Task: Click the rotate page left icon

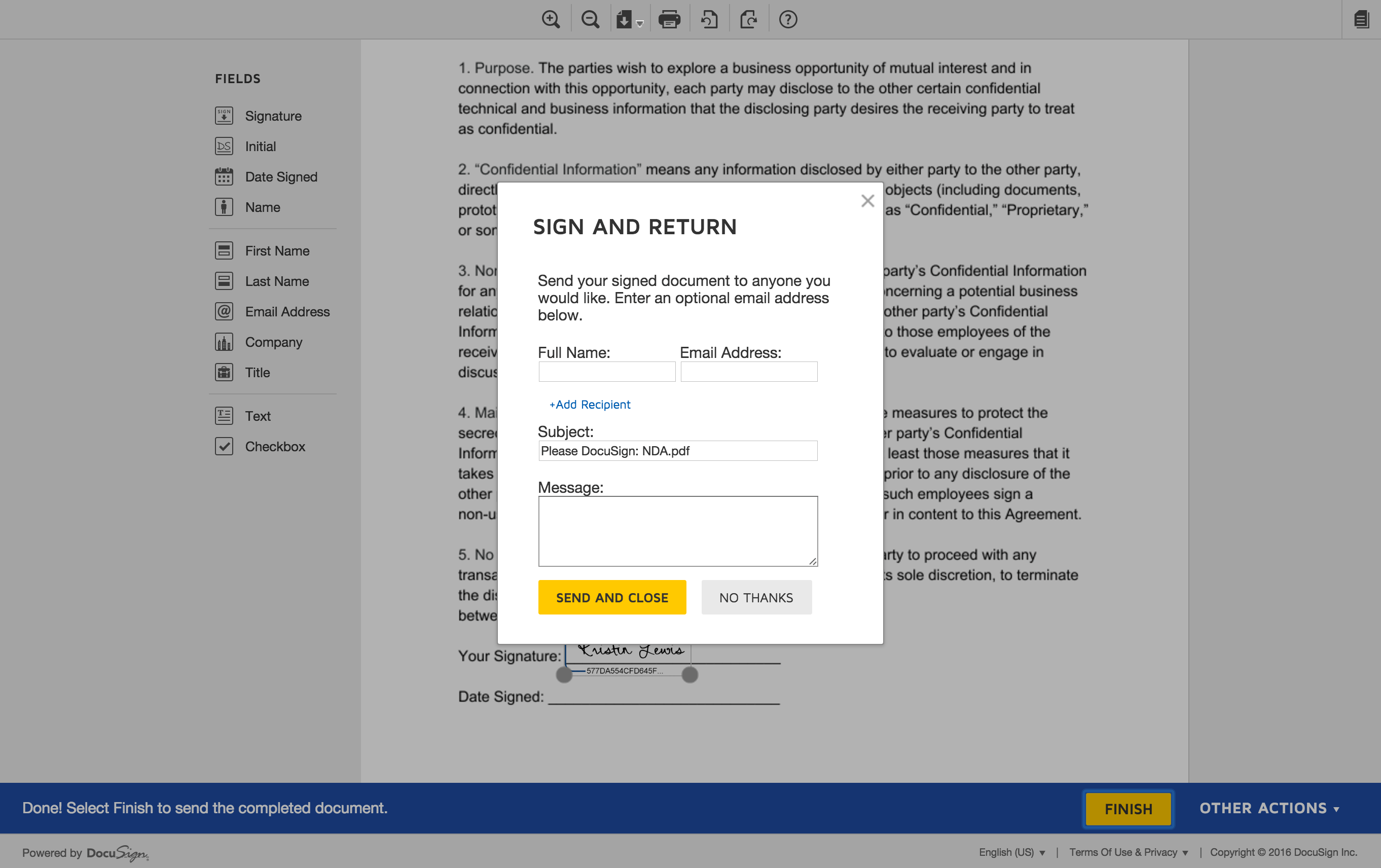Action: coord(709,19)
